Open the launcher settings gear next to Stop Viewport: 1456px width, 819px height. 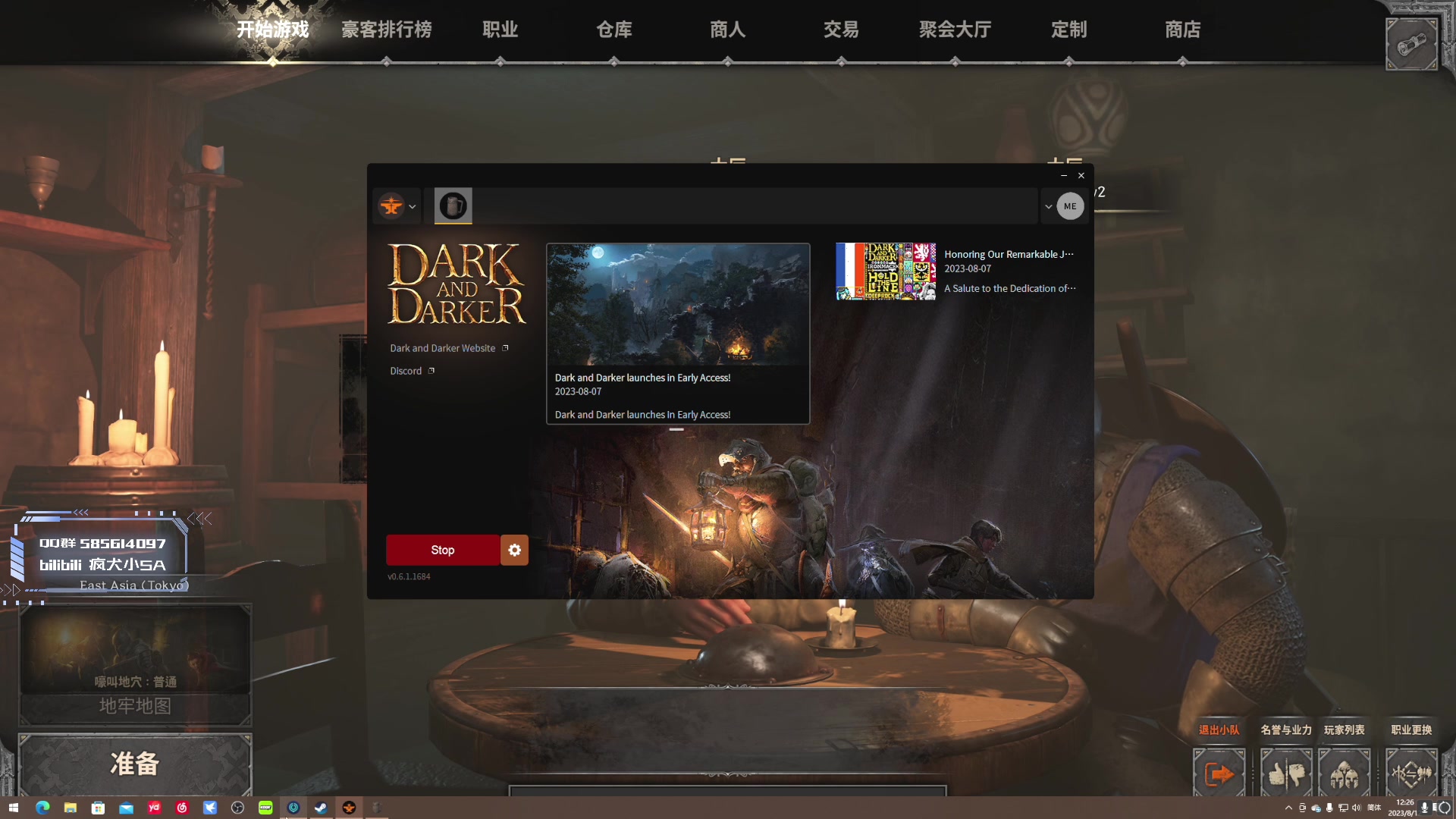click(514, 550)
